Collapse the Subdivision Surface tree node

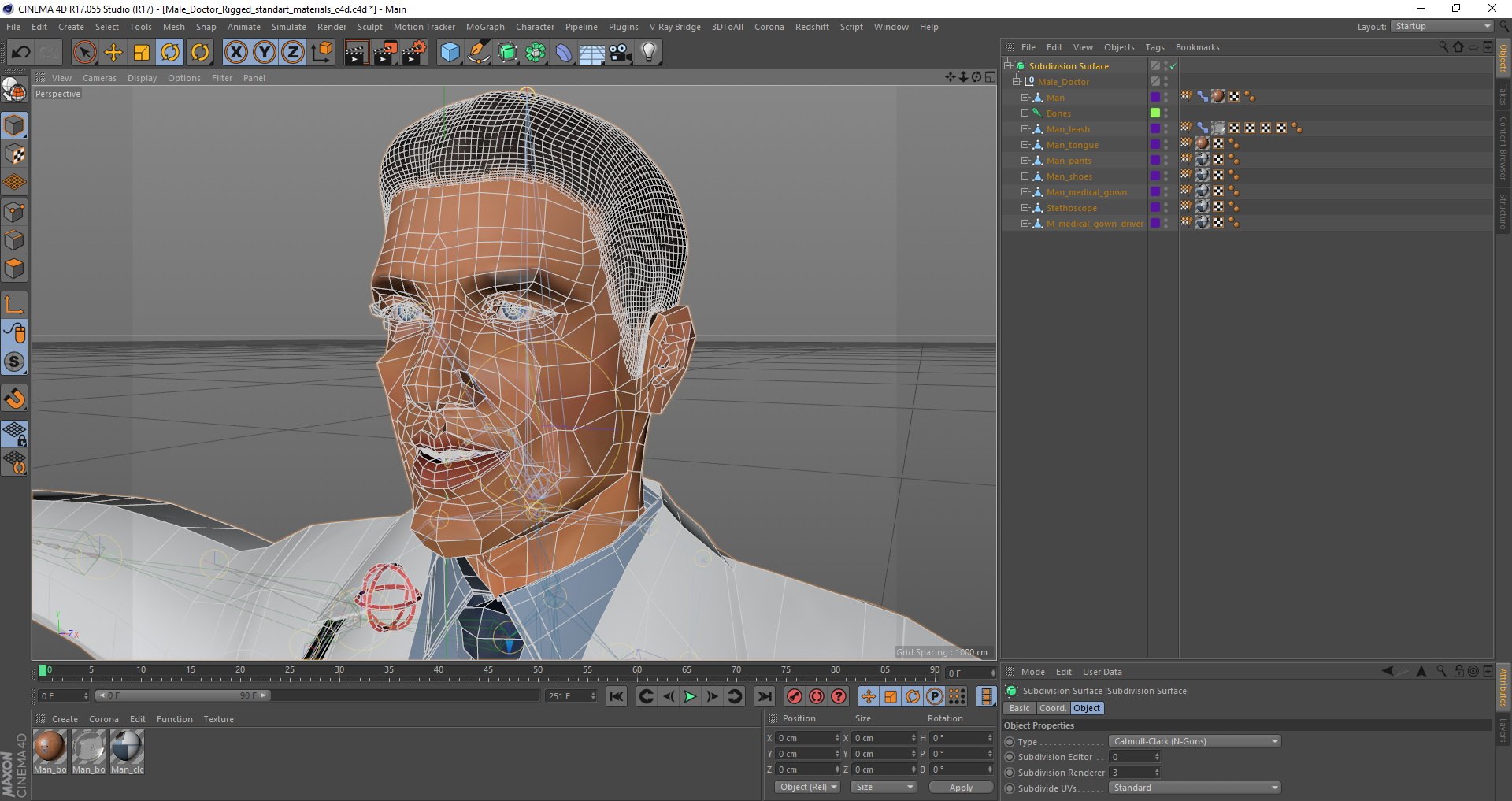click(1007, 66)
